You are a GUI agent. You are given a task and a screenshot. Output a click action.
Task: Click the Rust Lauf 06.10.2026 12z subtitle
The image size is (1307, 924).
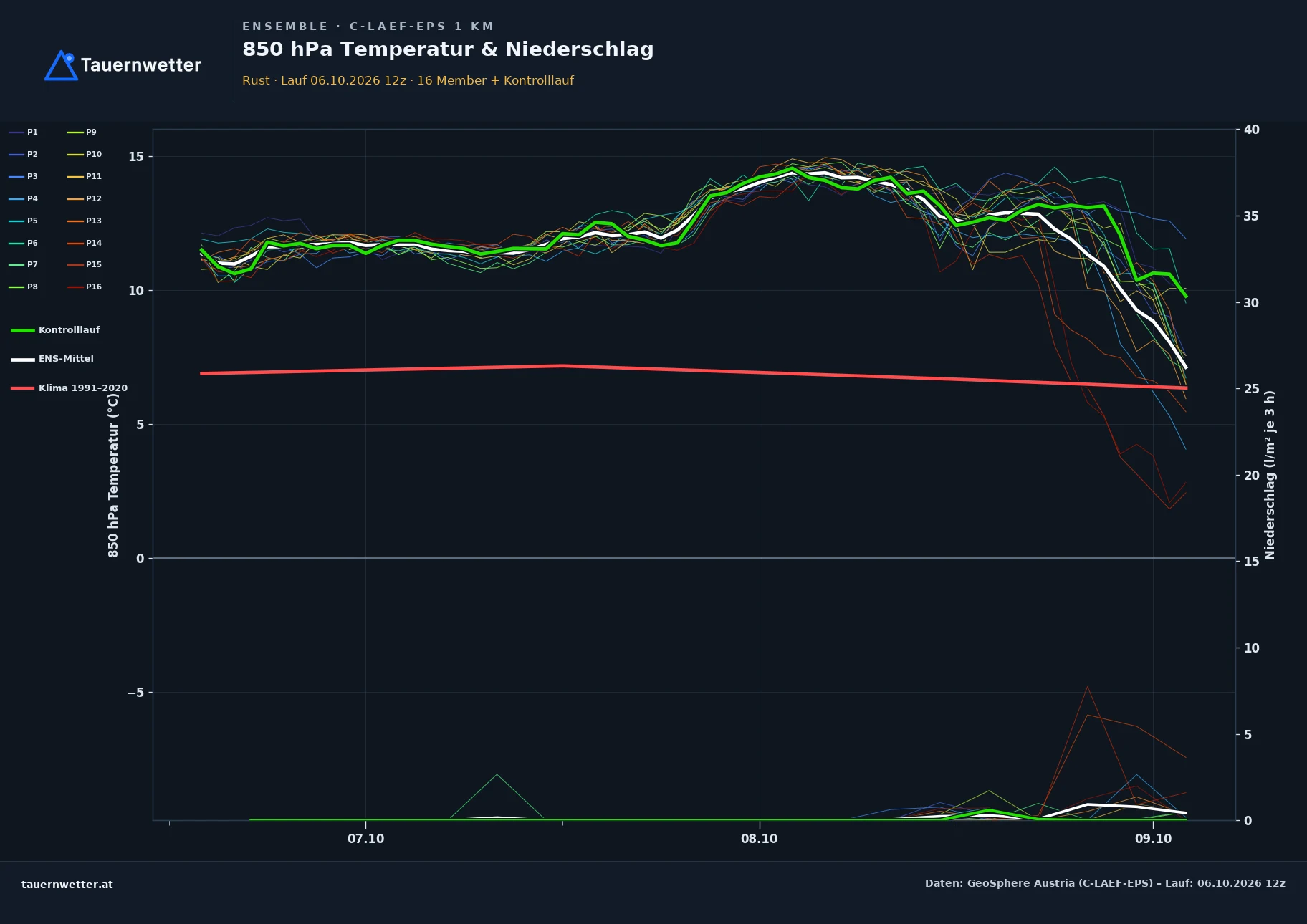[408, 81]
